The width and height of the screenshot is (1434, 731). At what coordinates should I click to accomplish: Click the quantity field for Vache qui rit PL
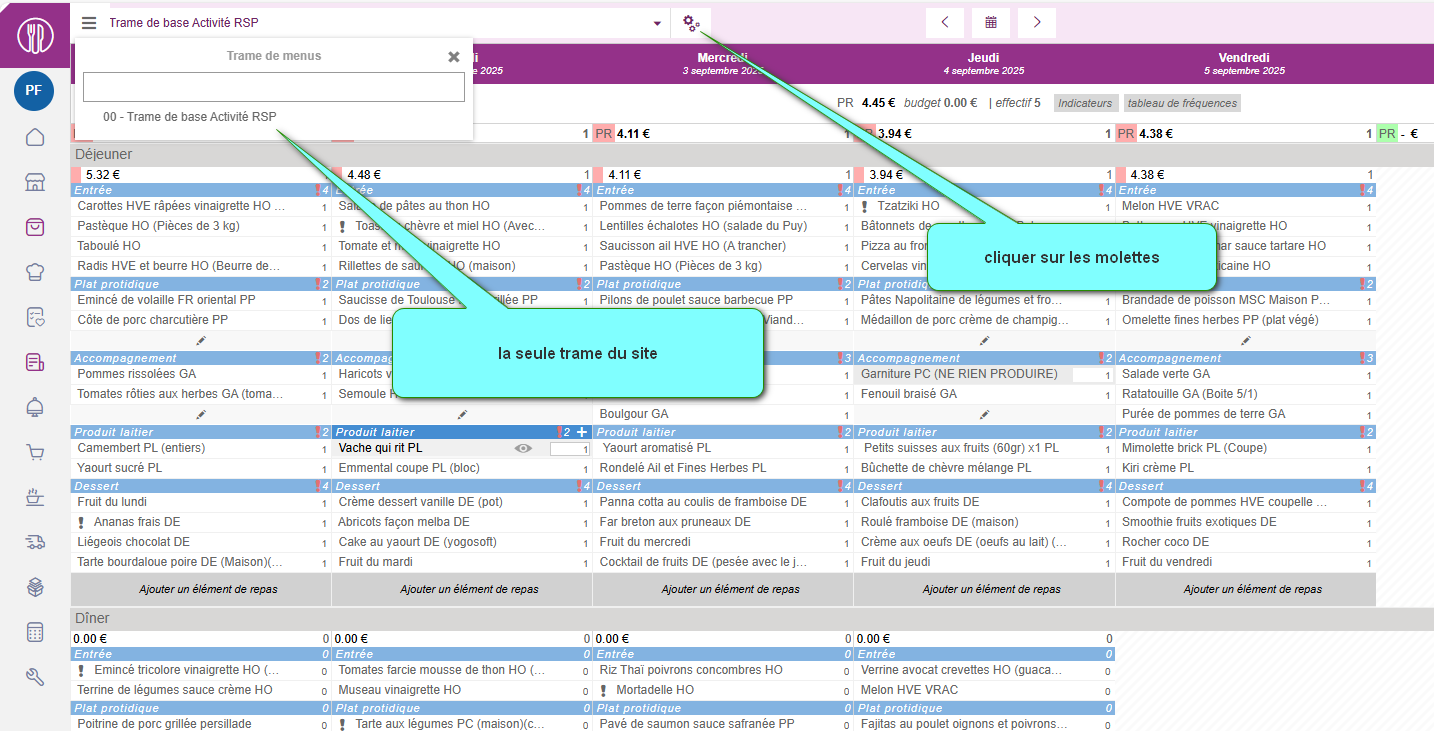point(570,449)
